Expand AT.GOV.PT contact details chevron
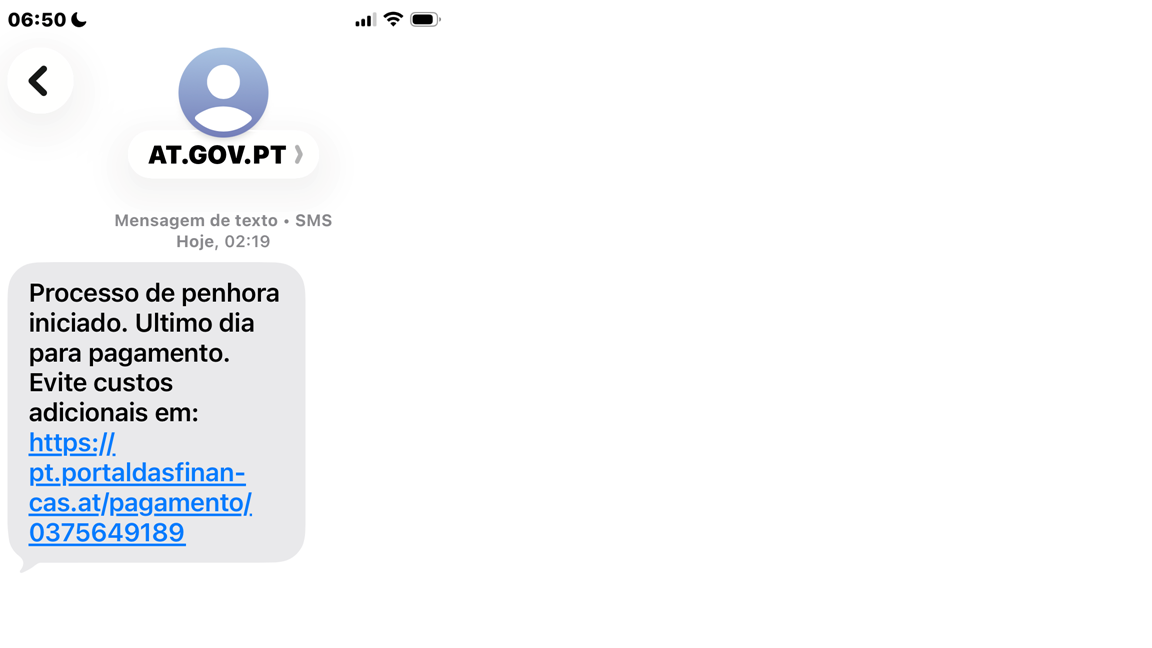 [x=298, y=154]
